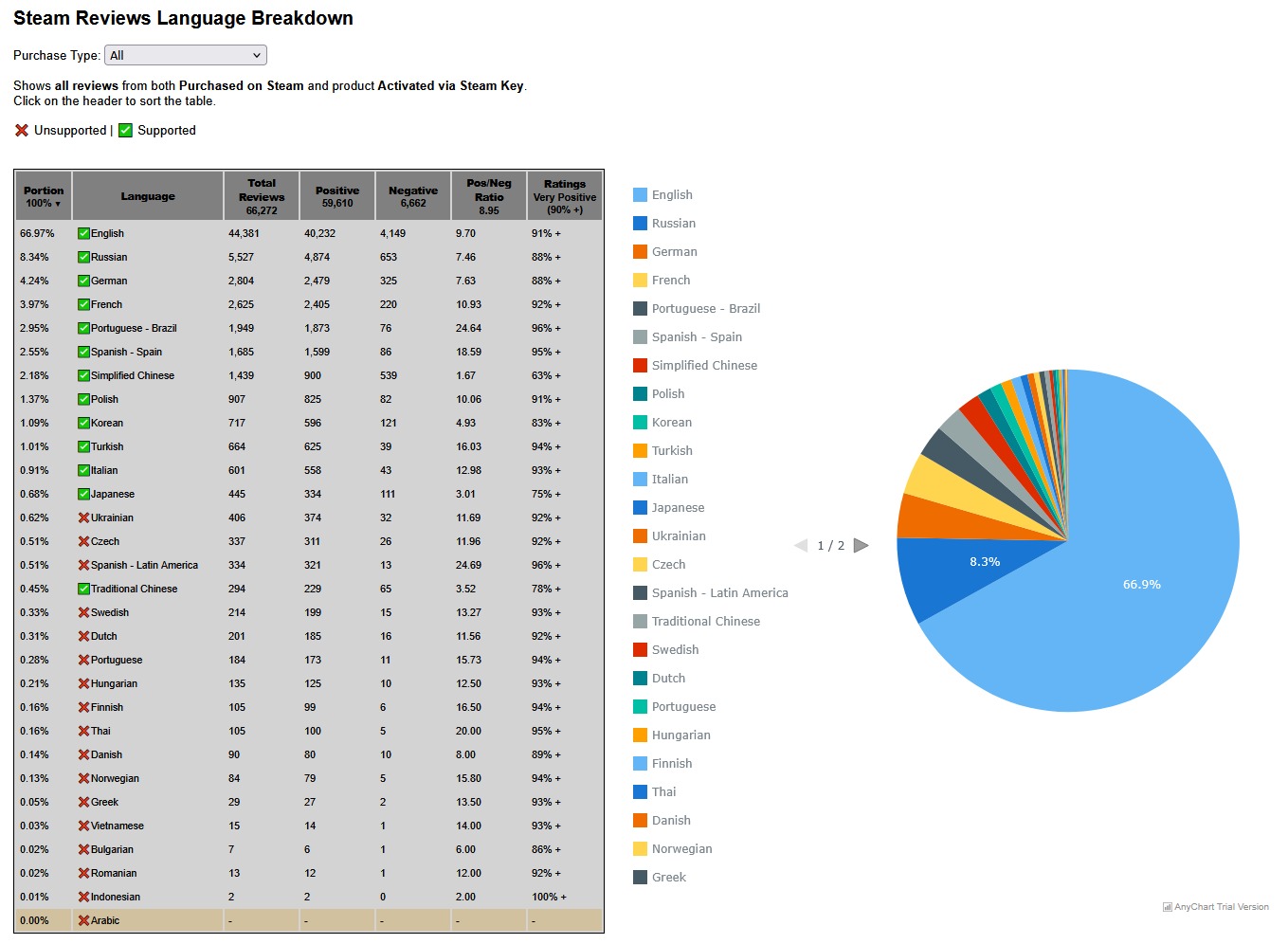This screenshot has width=1288, height=944.
Task: Click the green check icon next to French
Action: coord(83,304)
